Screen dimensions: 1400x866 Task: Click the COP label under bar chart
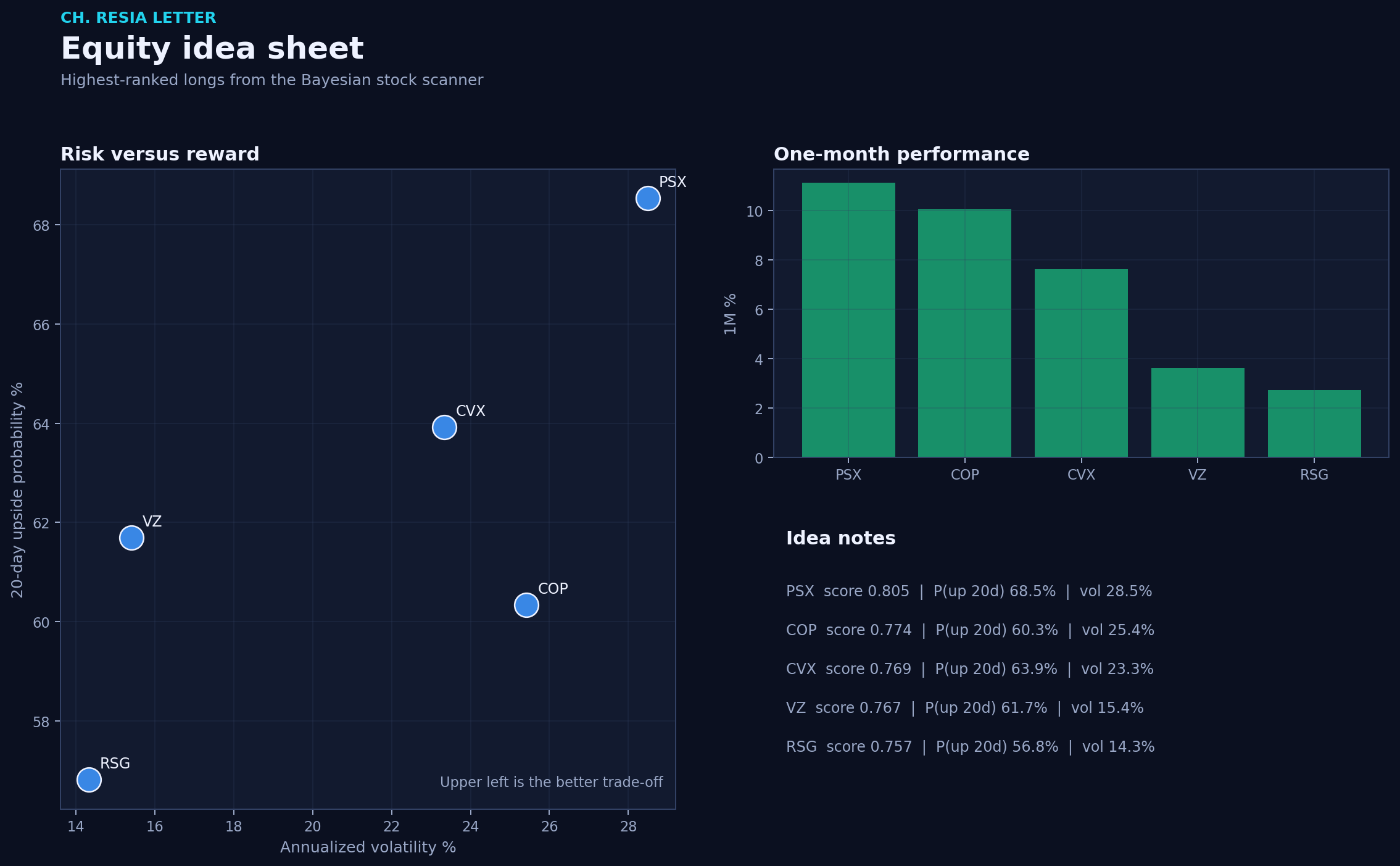point(965,475)
